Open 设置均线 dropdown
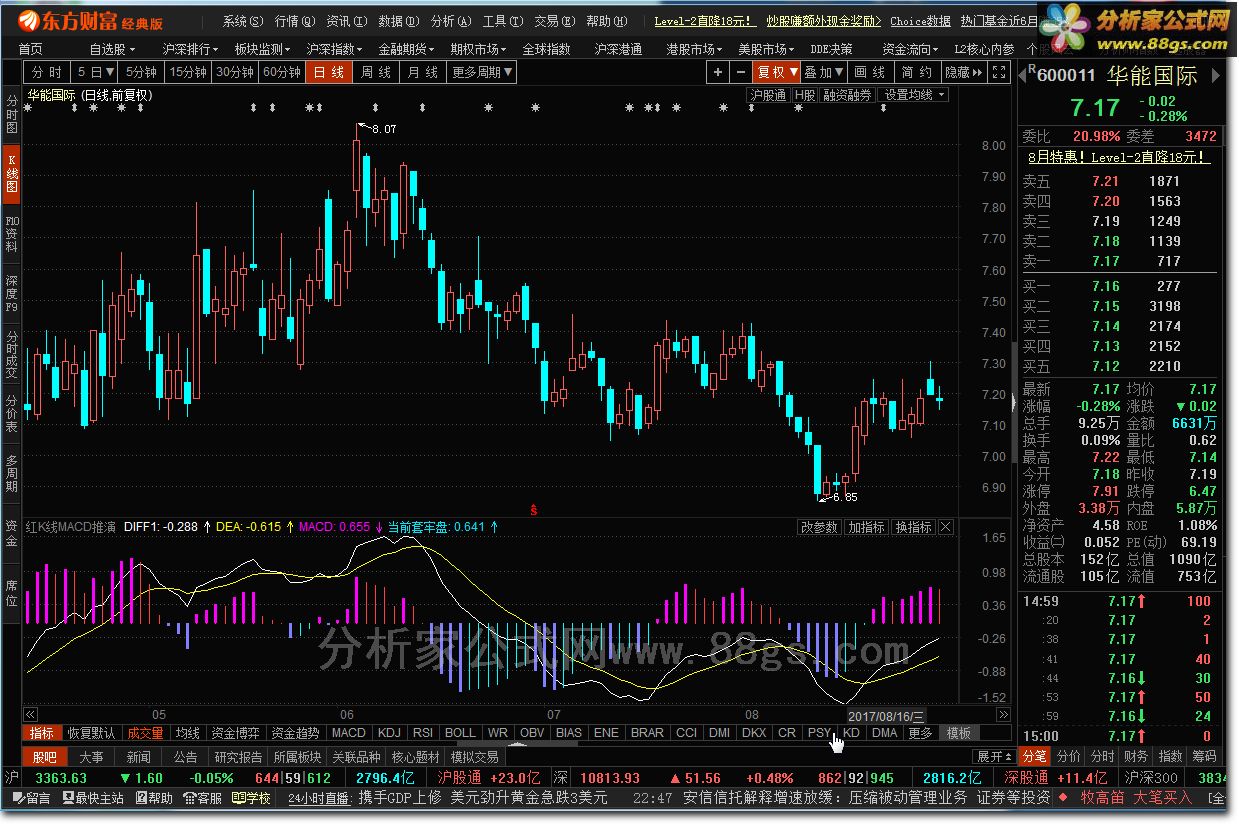The image size is (1239, 824). tap(914, 95)
